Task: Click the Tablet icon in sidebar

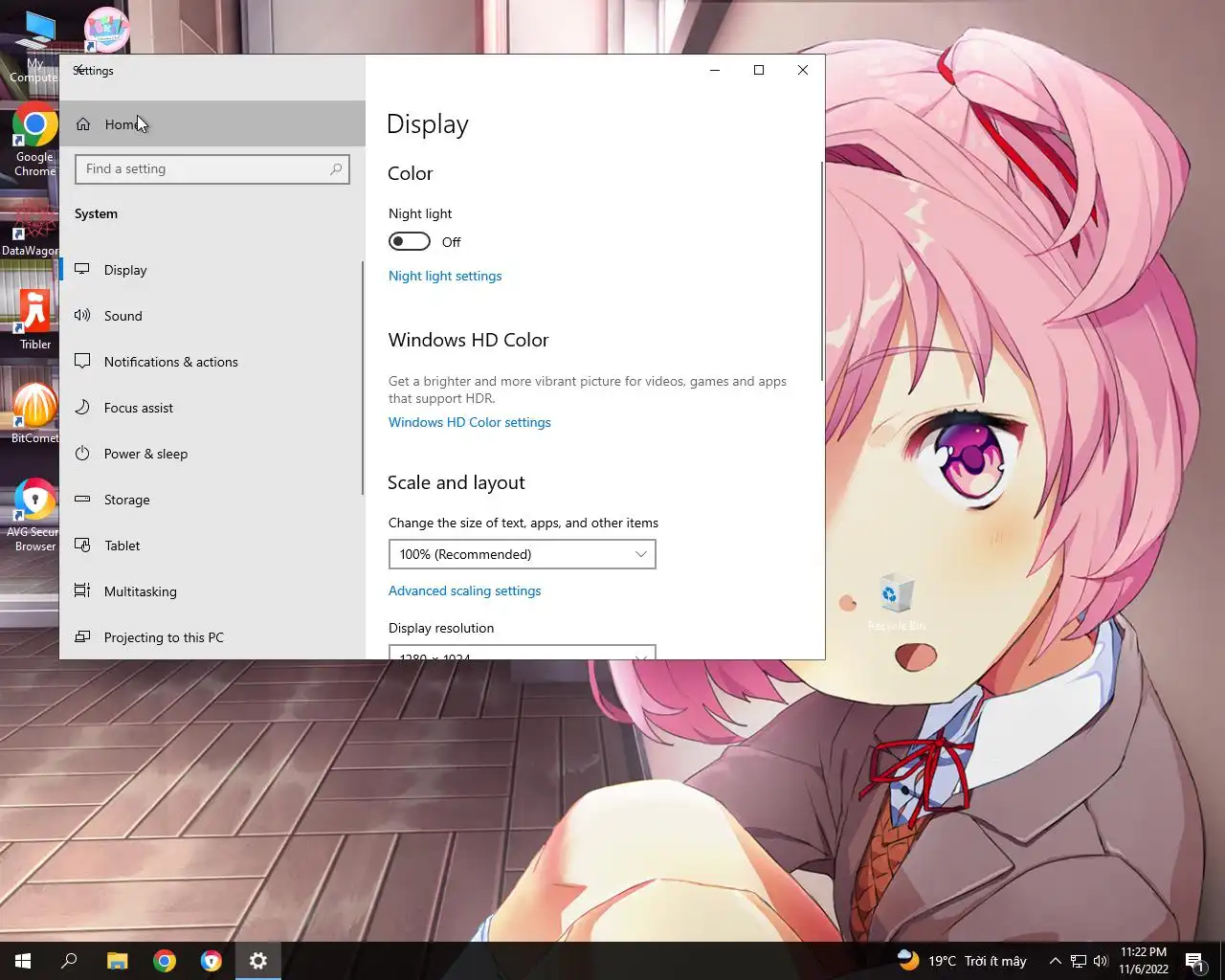Action: coord(82,546)
